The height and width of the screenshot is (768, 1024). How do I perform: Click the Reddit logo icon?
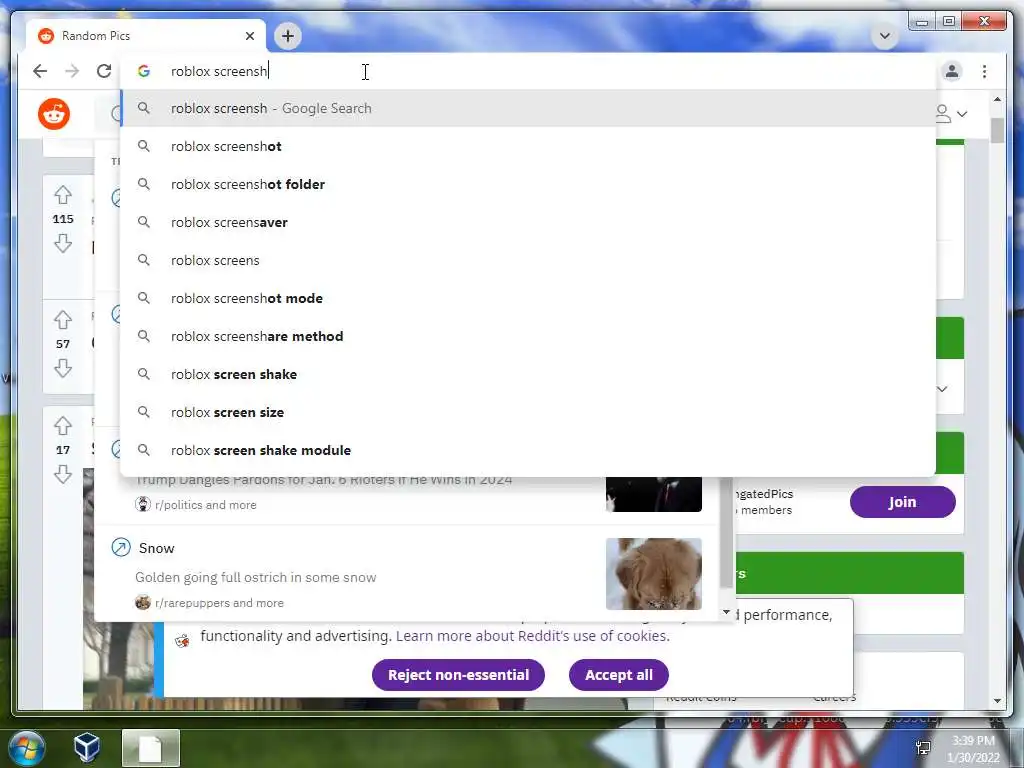click(x=54, y=114)
